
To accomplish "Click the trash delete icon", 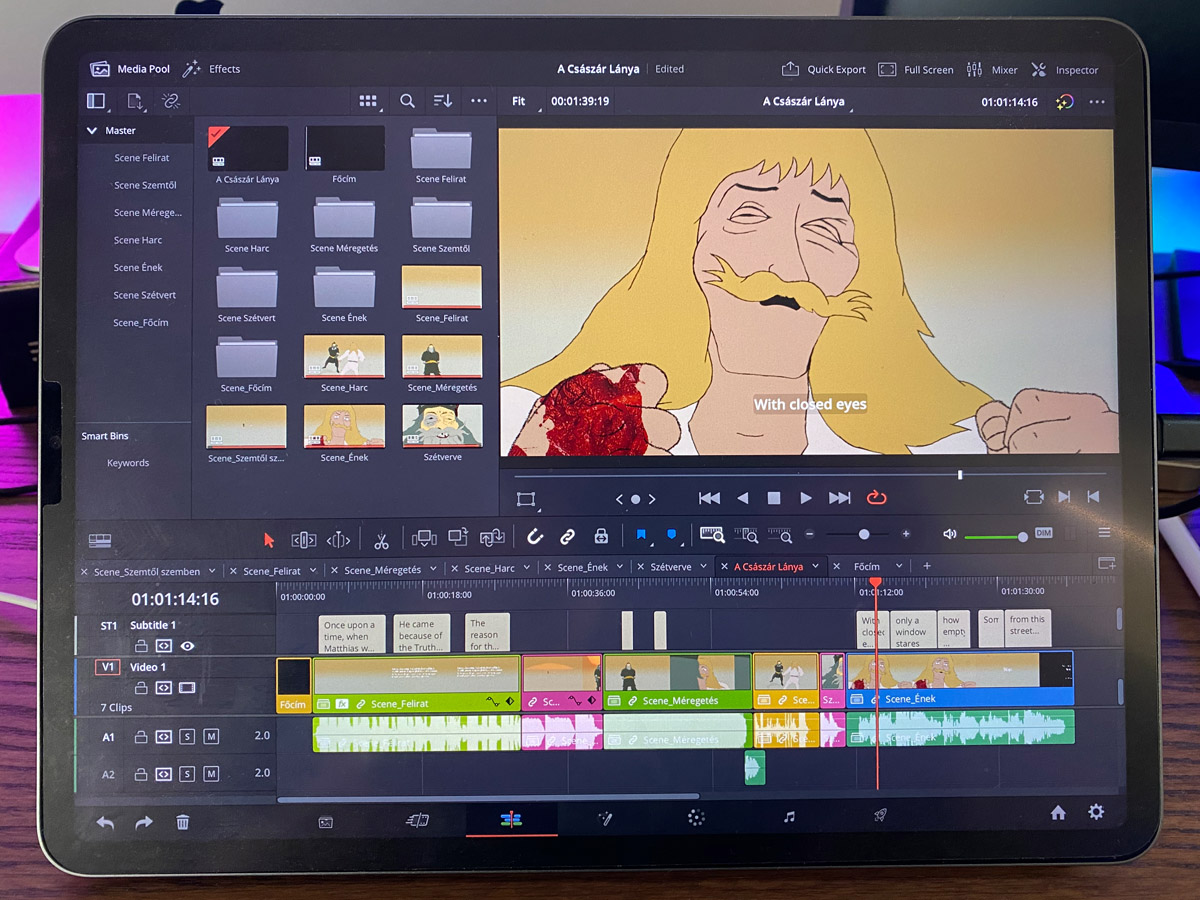I will [x=182, y=822].
